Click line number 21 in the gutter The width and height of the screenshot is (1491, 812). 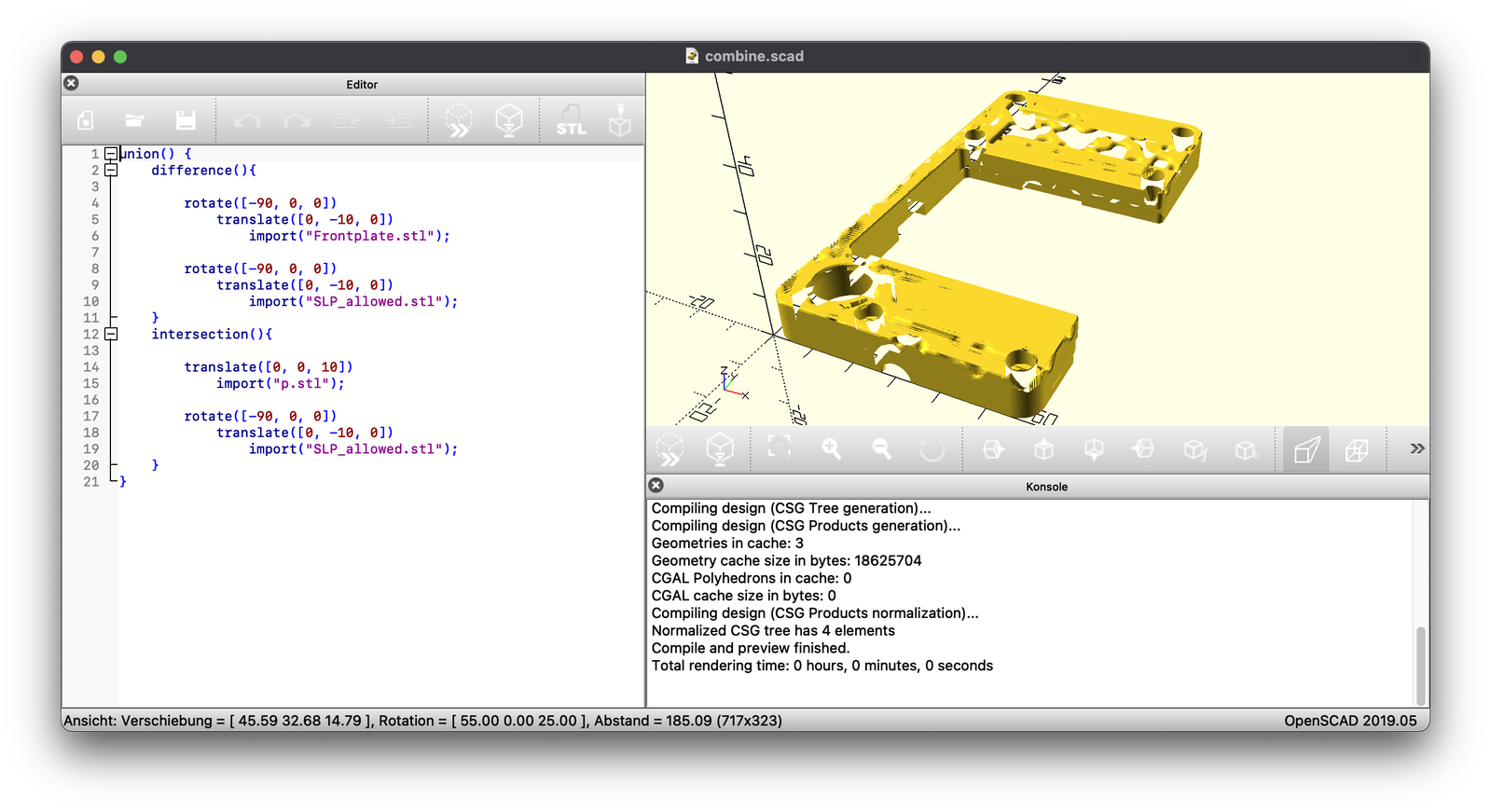90,482
